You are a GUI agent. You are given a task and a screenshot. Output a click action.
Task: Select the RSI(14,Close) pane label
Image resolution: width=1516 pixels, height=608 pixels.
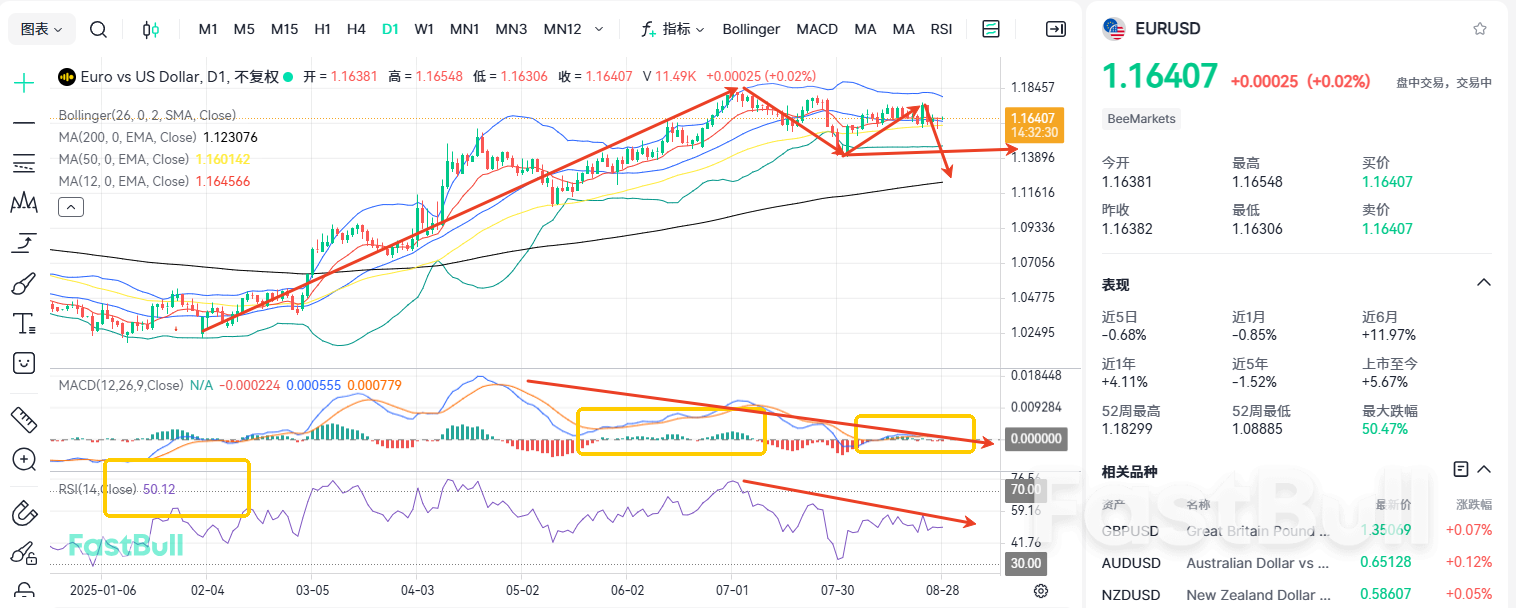(x=97, y=489)
